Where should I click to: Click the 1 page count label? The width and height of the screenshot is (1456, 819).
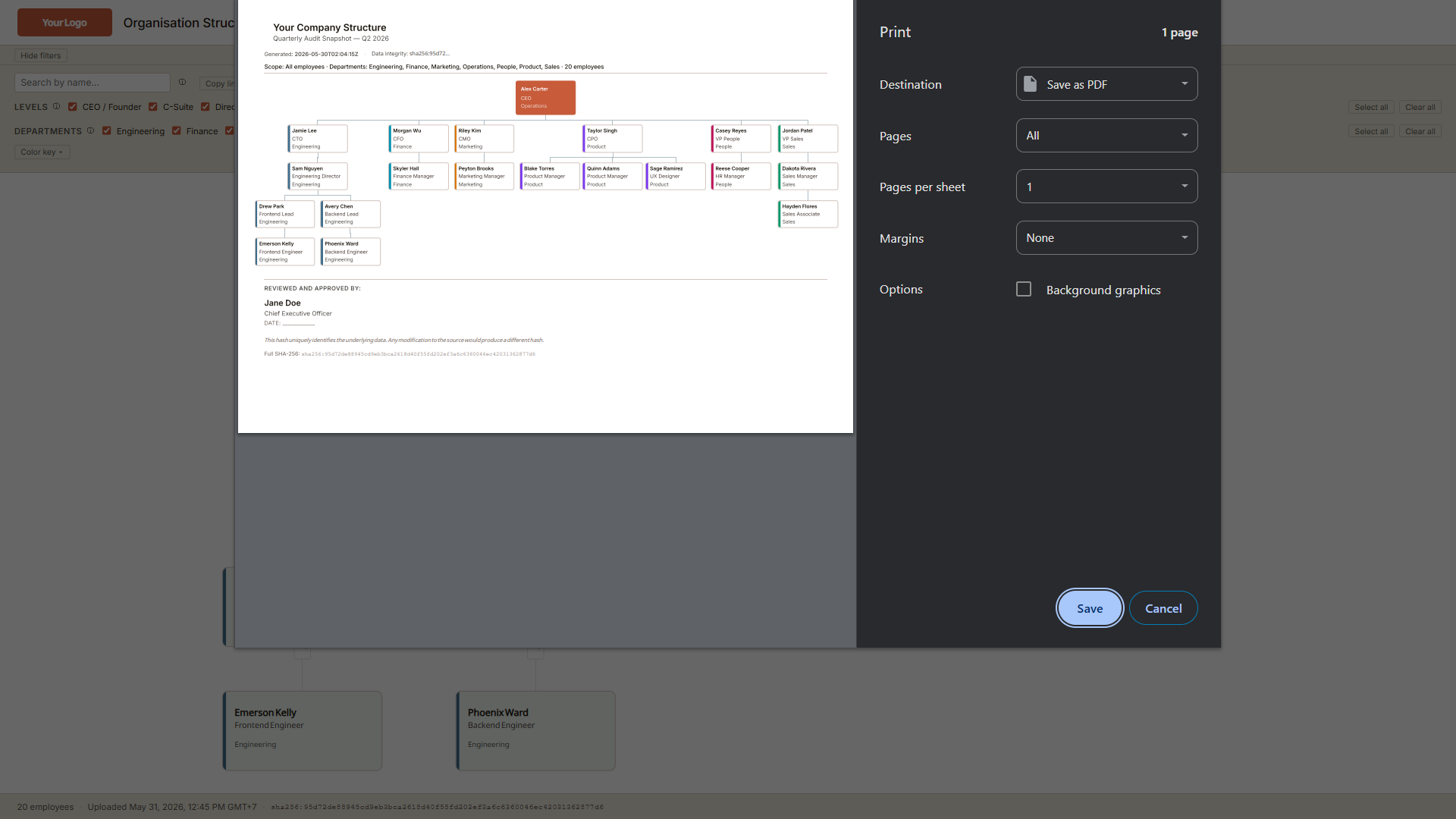1180,32
